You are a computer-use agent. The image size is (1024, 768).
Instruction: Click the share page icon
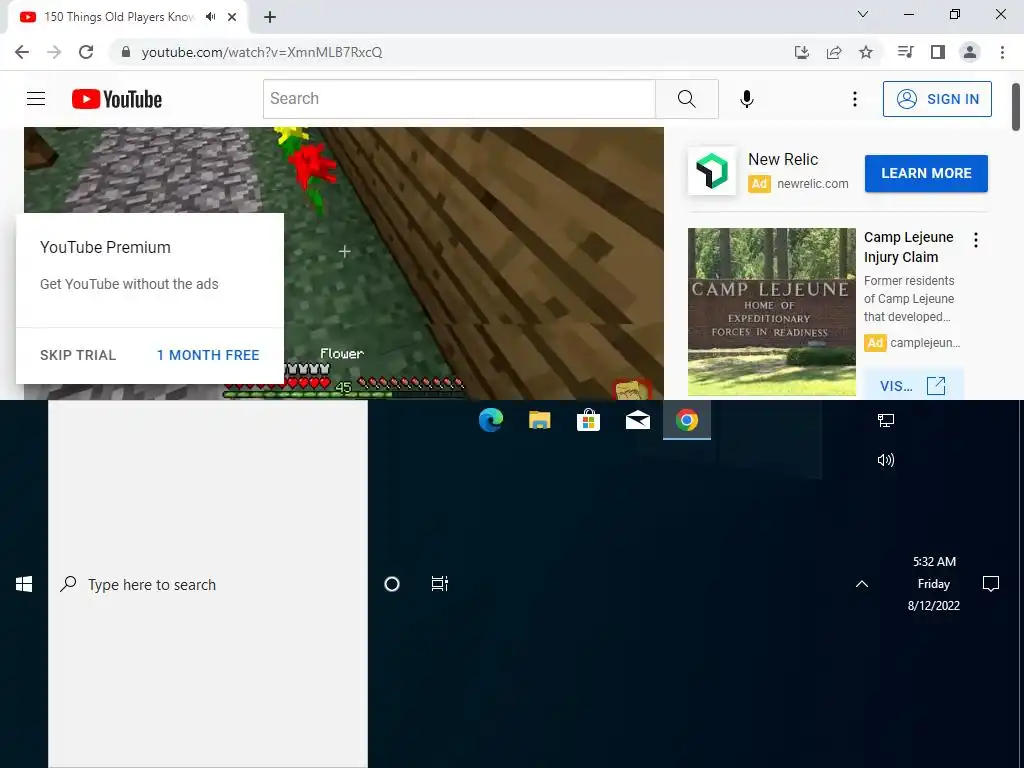click(834, 52)
